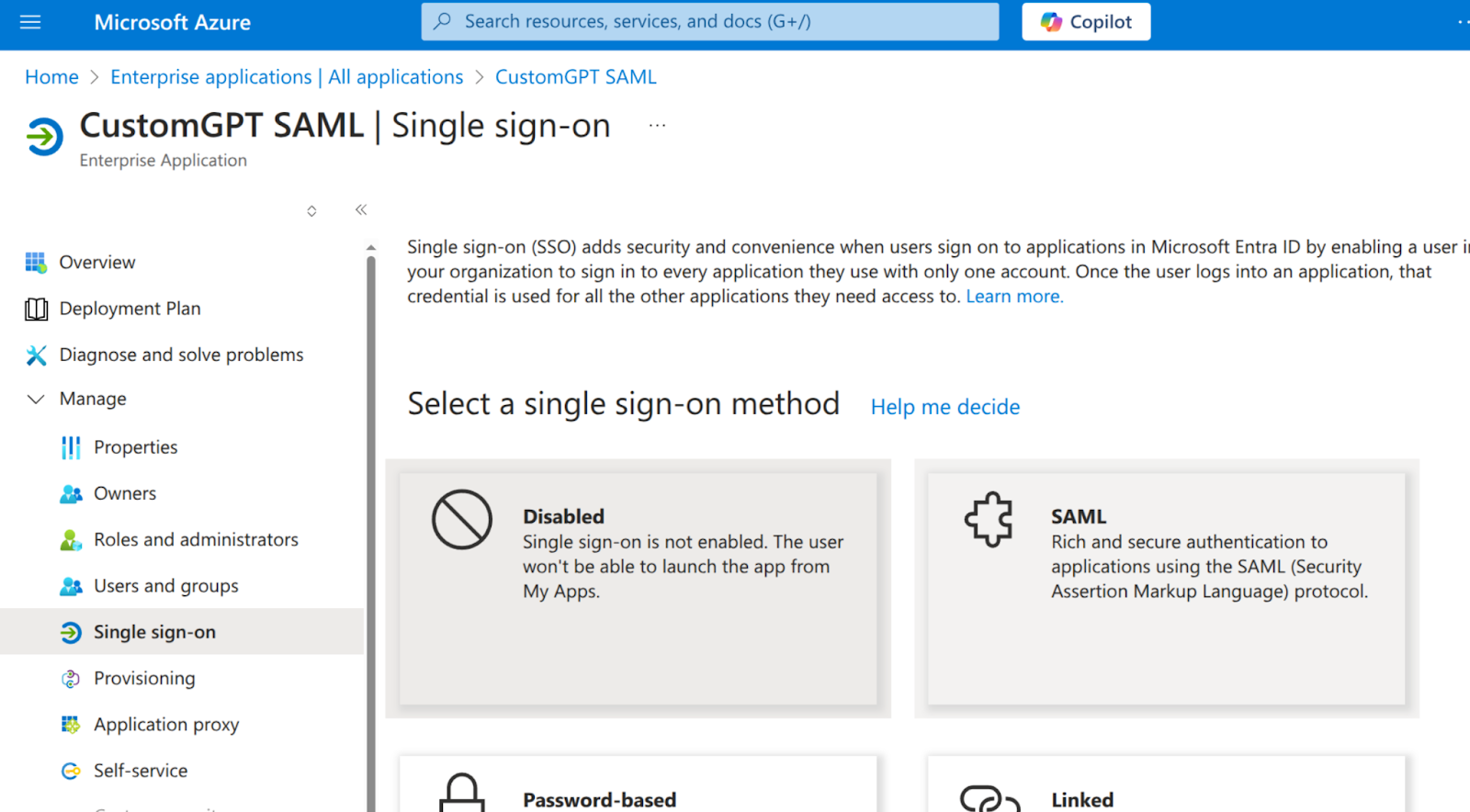
Task: Click the Copilot button
Action: tap(1086, 22)
